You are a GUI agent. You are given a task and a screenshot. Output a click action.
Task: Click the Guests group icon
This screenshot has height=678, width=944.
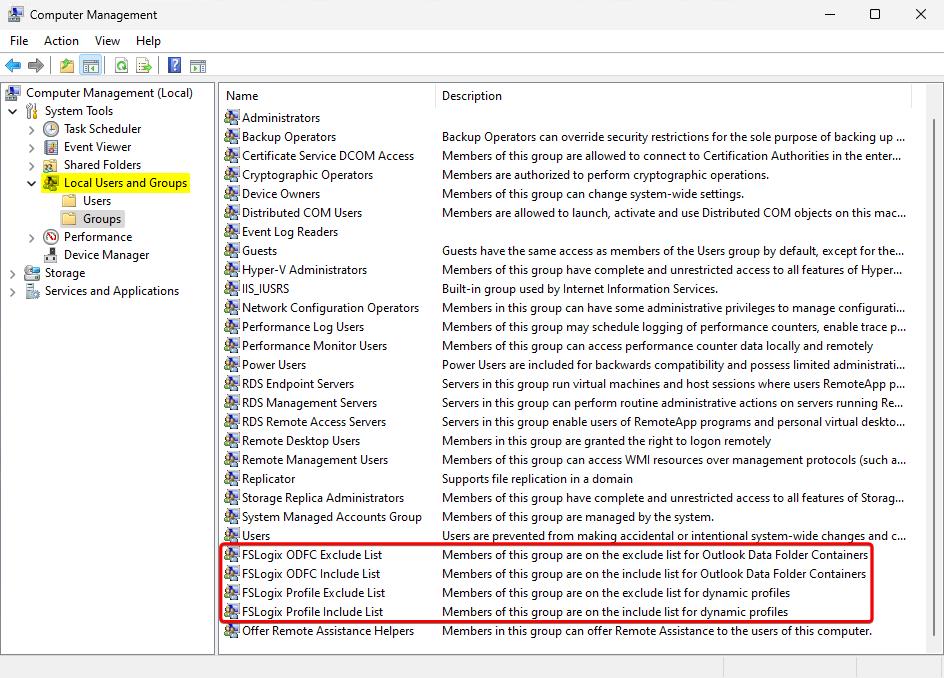(x=232, y=250)
